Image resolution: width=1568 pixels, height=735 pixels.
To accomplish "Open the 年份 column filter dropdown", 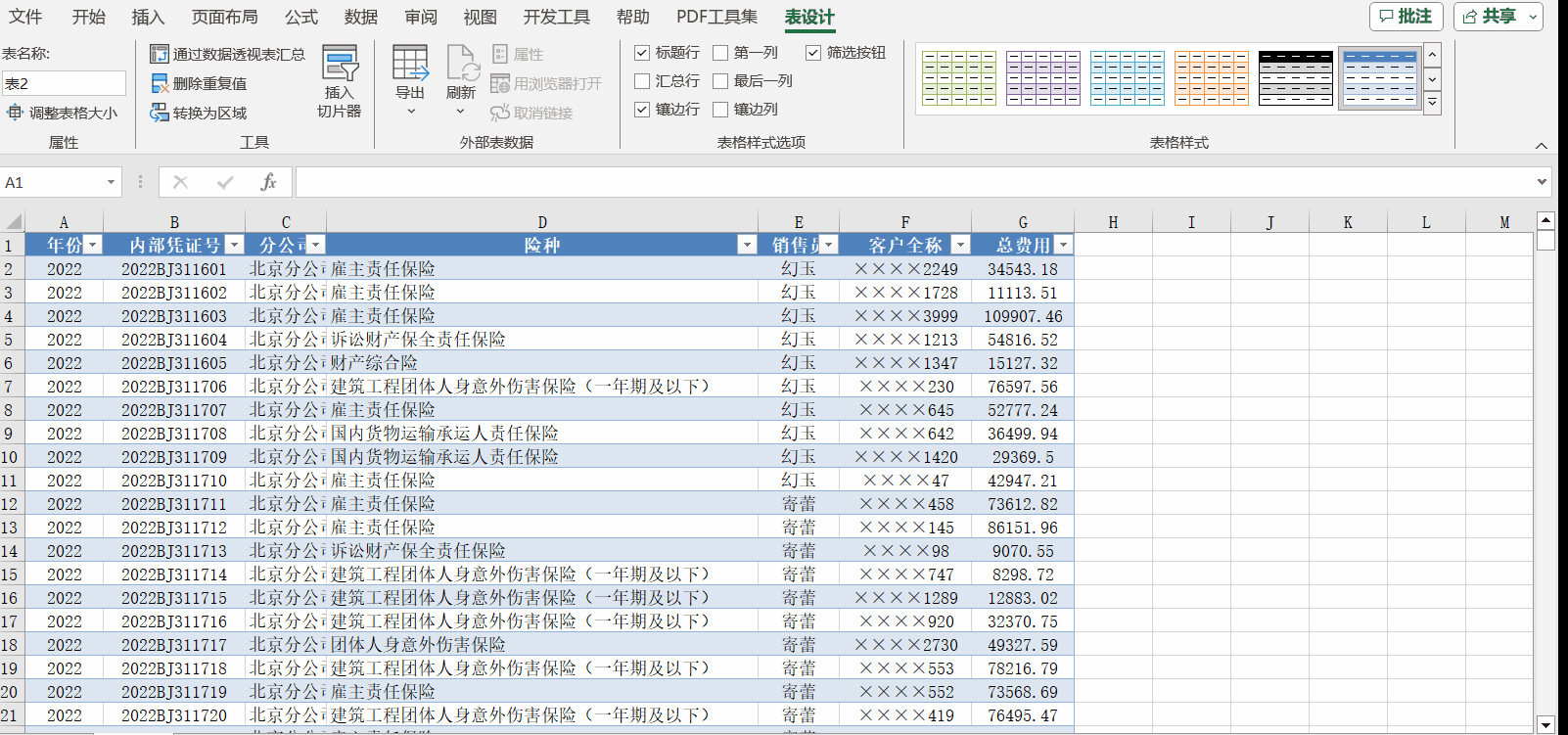I will point(93,245).
